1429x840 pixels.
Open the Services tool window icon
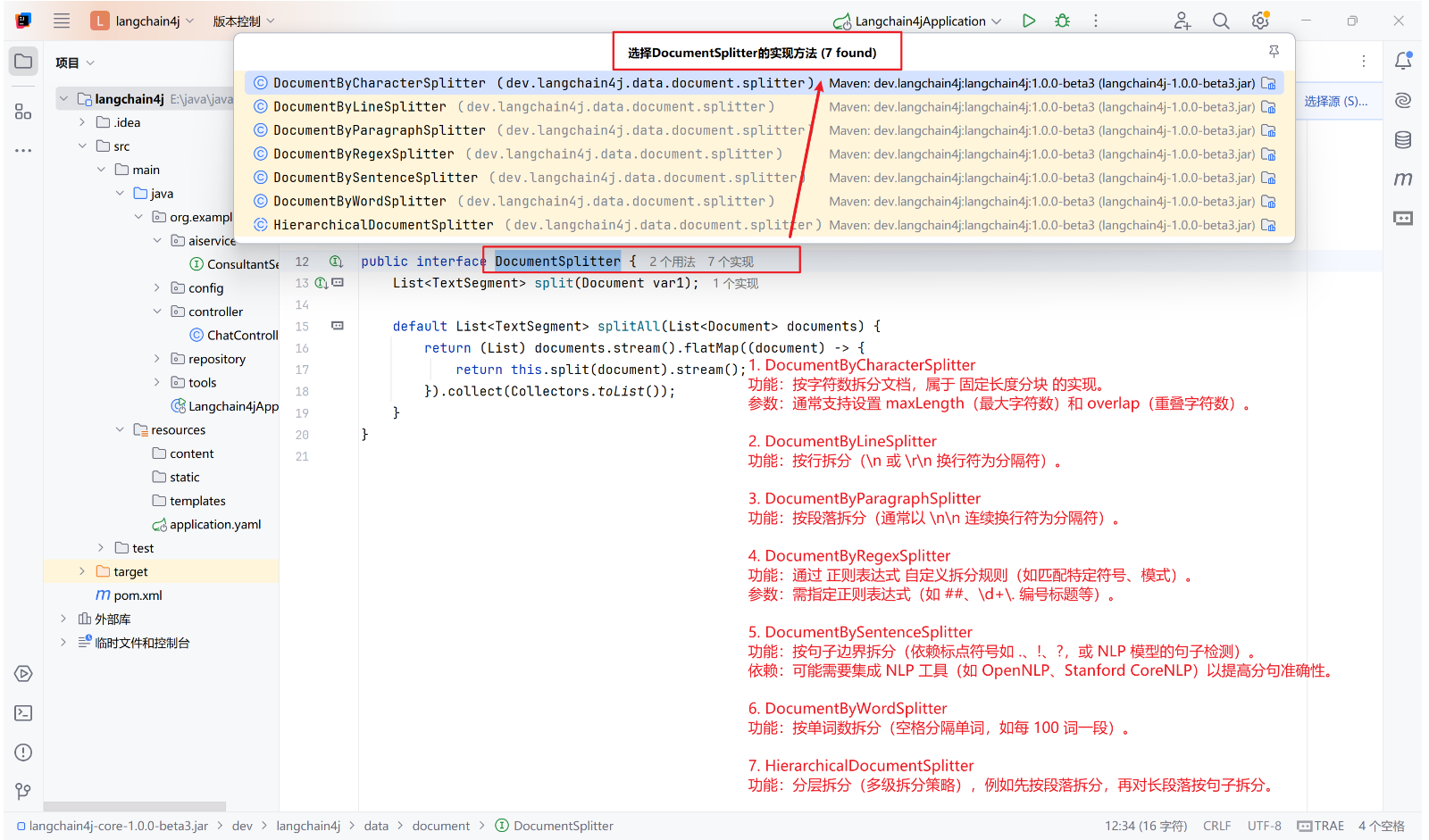pos(23,674)
